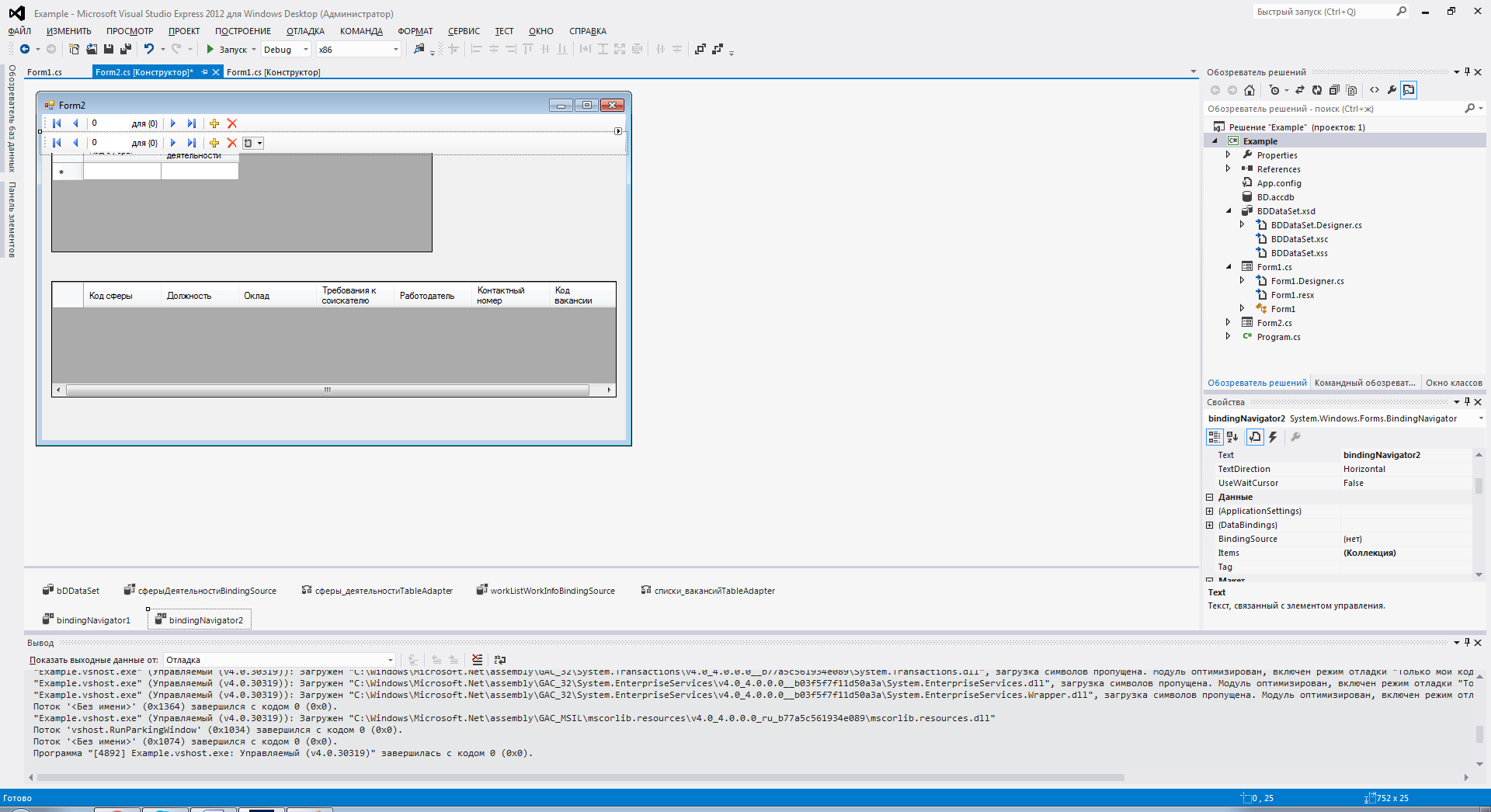Switch to Form1.cs [Конструктор] tab
Viewport: 1491px width, 812px height.
[x=273, y=72]
